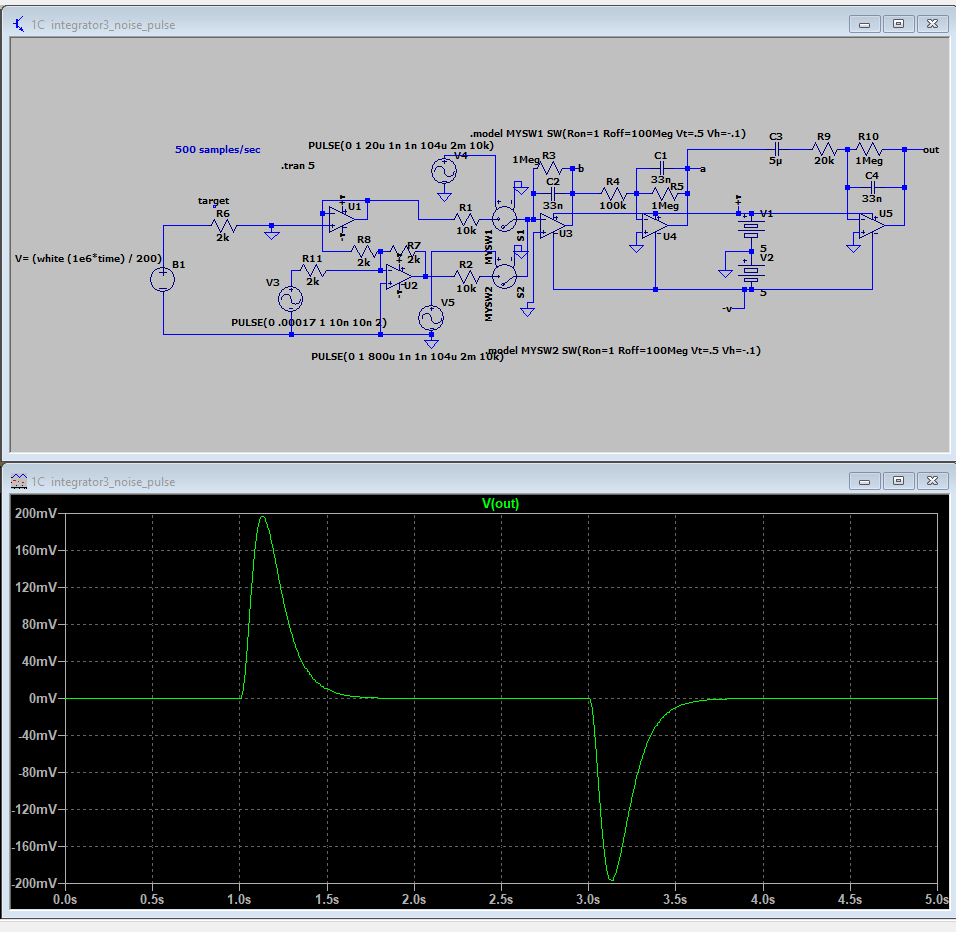Screen dimensions: 956x932
Task: Click the U4 op-amp symbol
Action: (653, 227)
